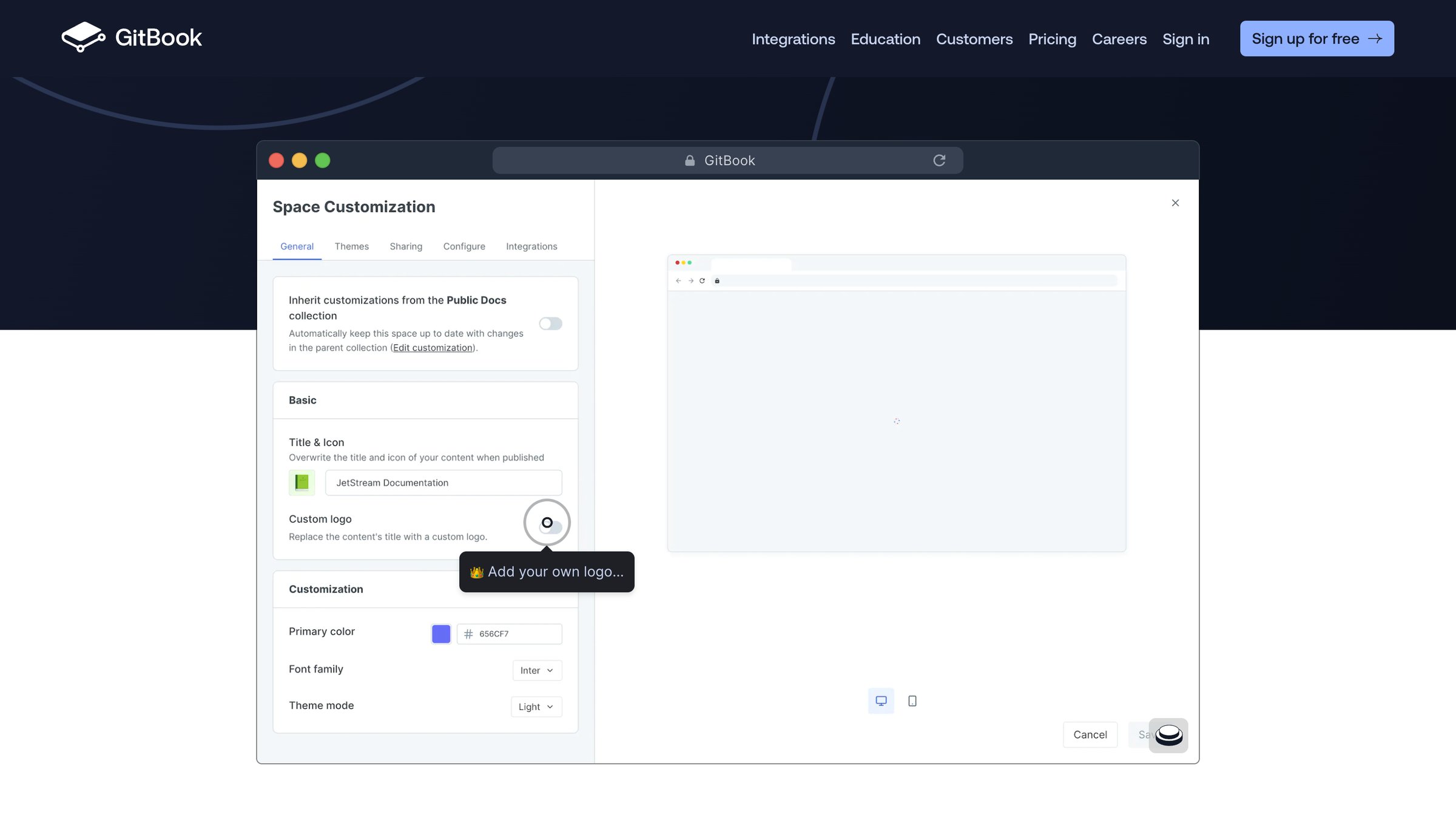Change the green book space icon
Viewport: 1456px width, 837px height.
[302, 483]
